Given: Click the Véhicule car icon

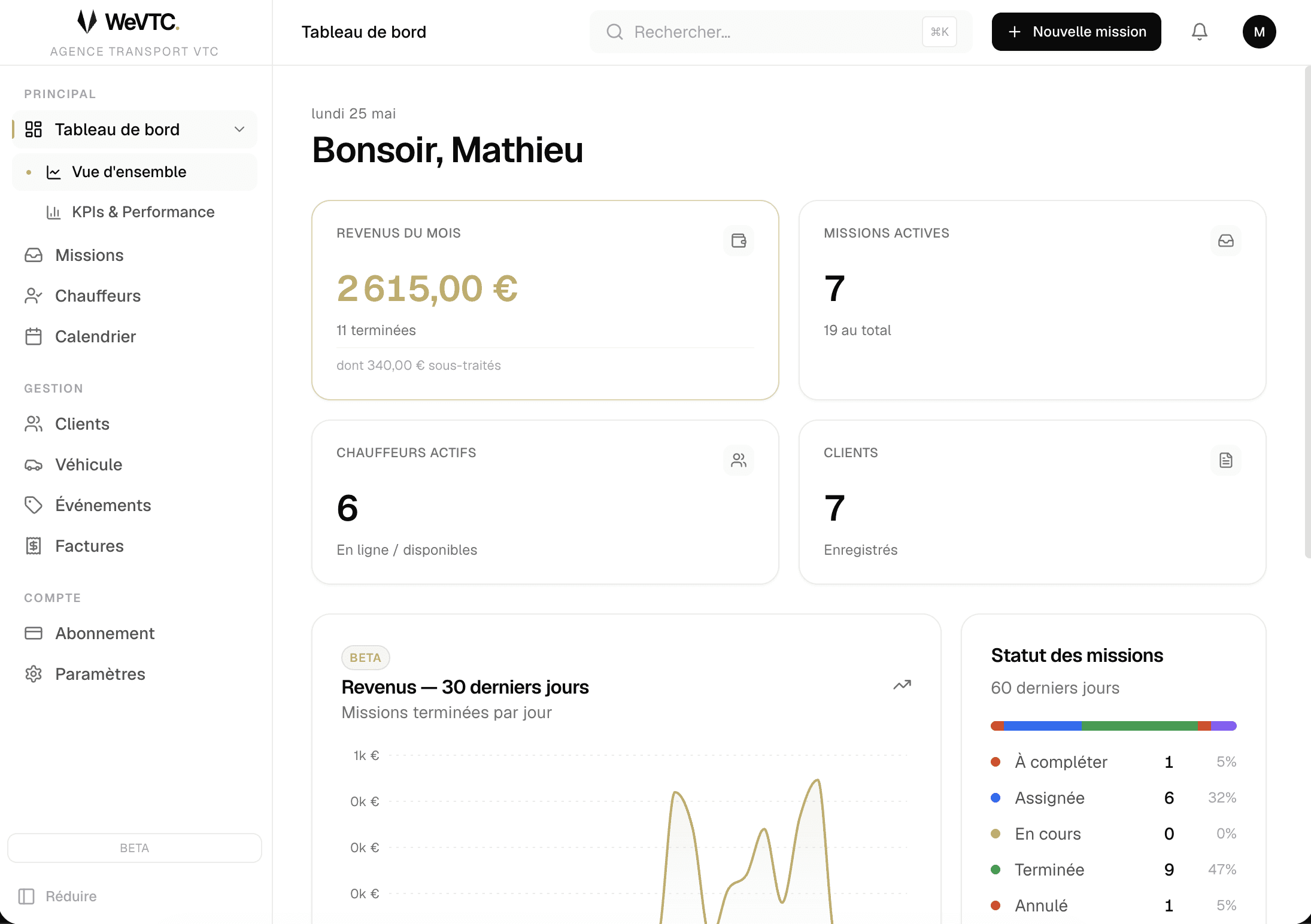Looking at the screenshot, I should [x=34, y=464].
